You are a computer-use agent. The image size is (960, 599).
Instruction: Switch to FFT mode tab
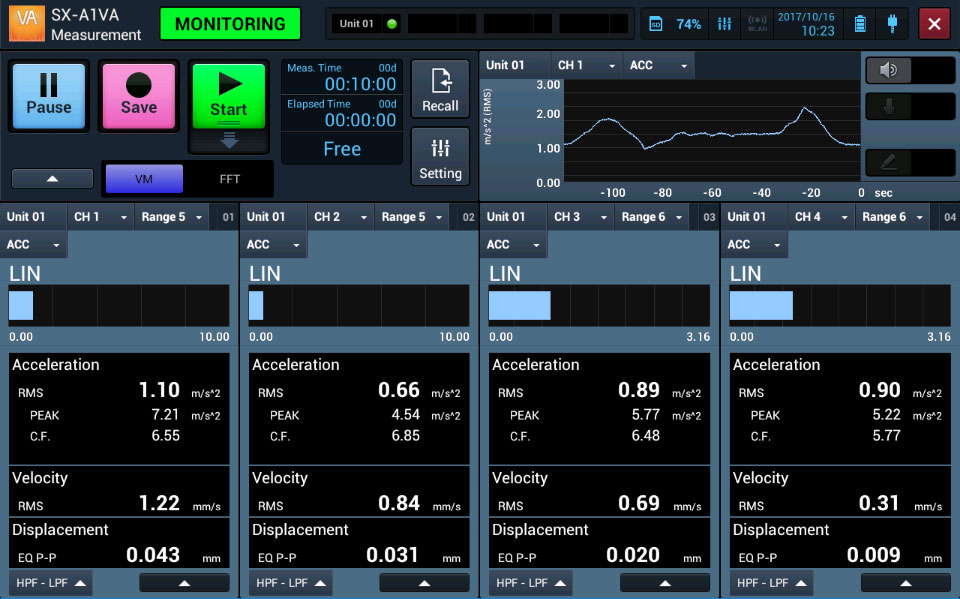(230, 179)
